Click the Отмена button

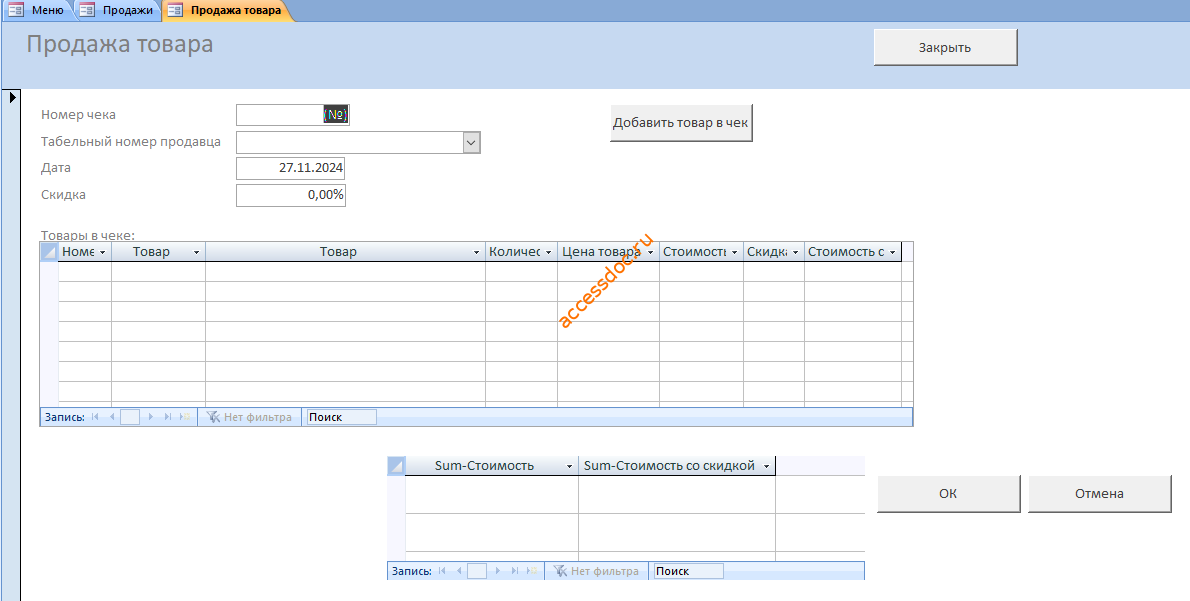coord(1099,493)
